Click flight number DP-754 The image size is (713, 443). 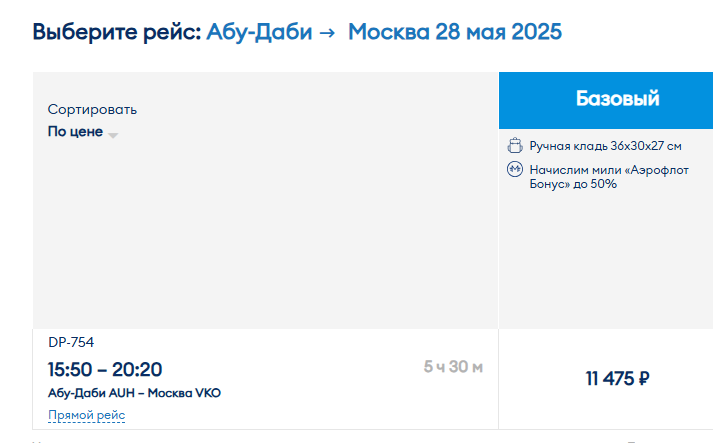[71, 342]
